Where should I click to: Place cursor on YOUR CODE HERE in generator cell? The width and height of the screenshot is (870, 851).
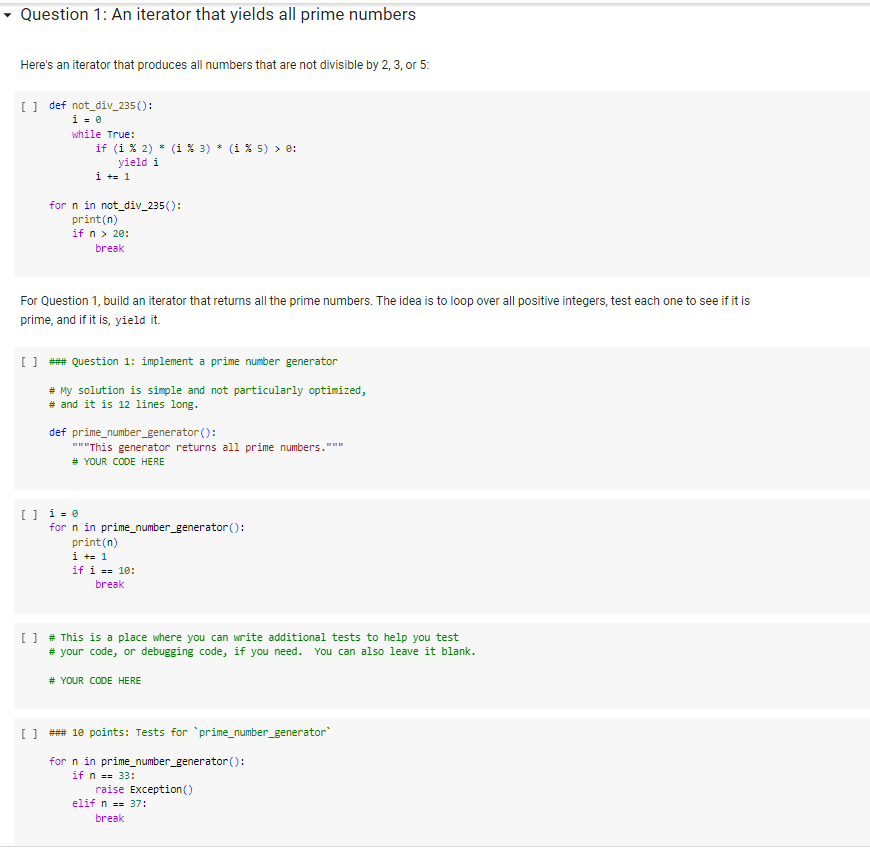point(118,461)
